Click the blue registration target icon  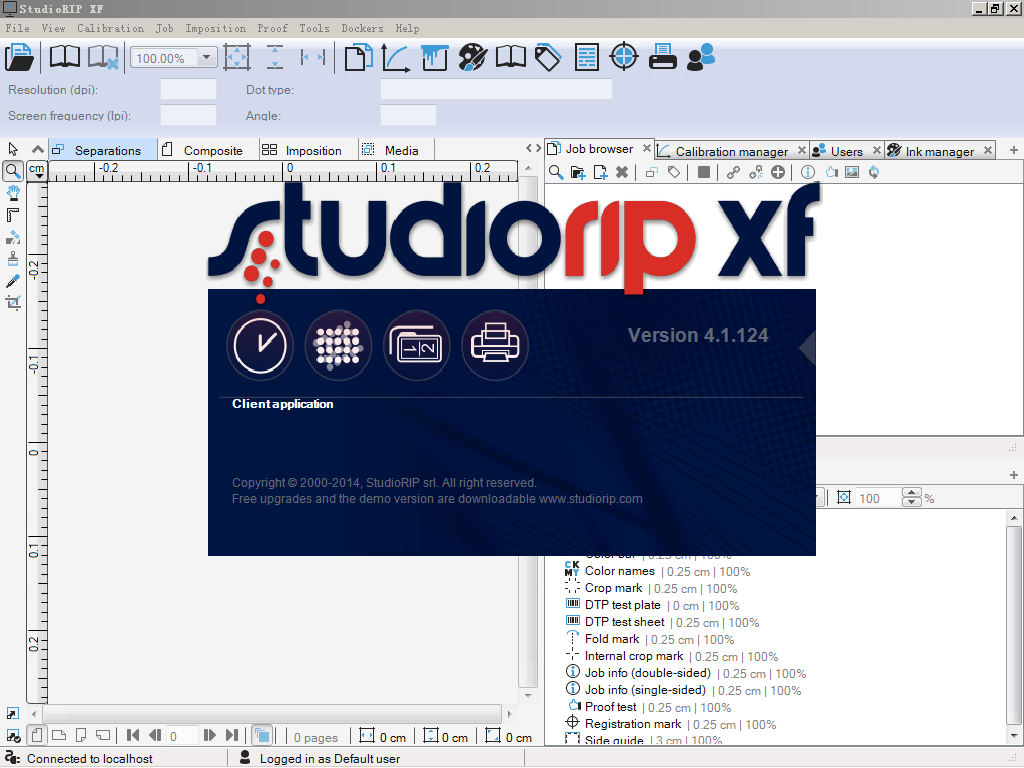pos(624,57)
